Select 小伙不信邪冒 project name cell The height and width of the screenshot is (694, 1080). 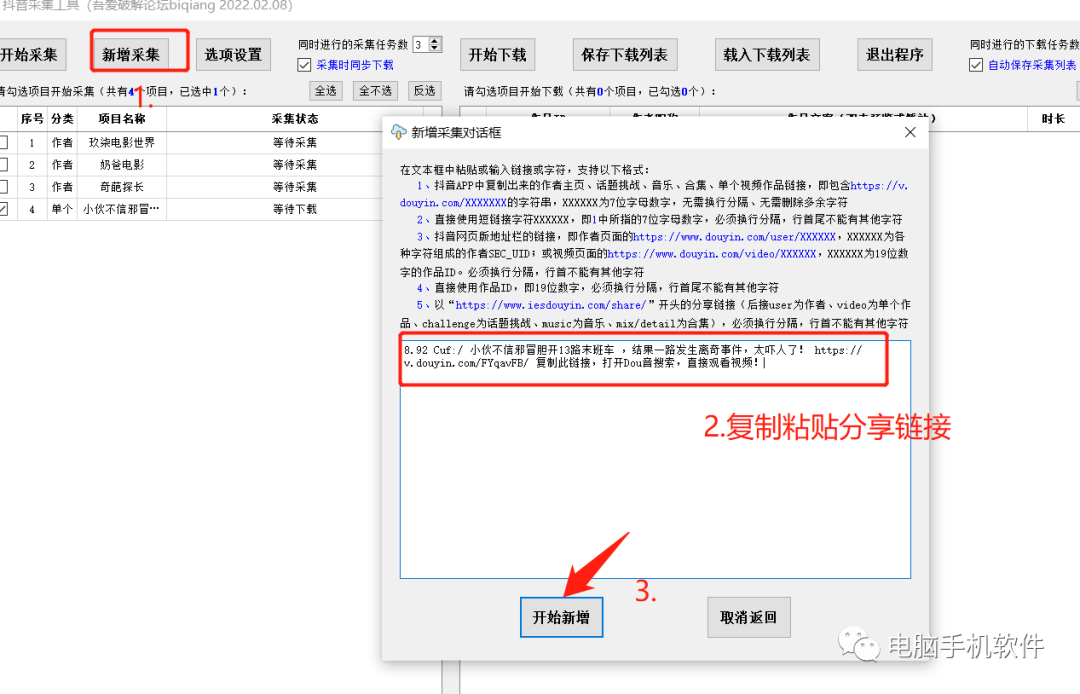coord(122,209)
